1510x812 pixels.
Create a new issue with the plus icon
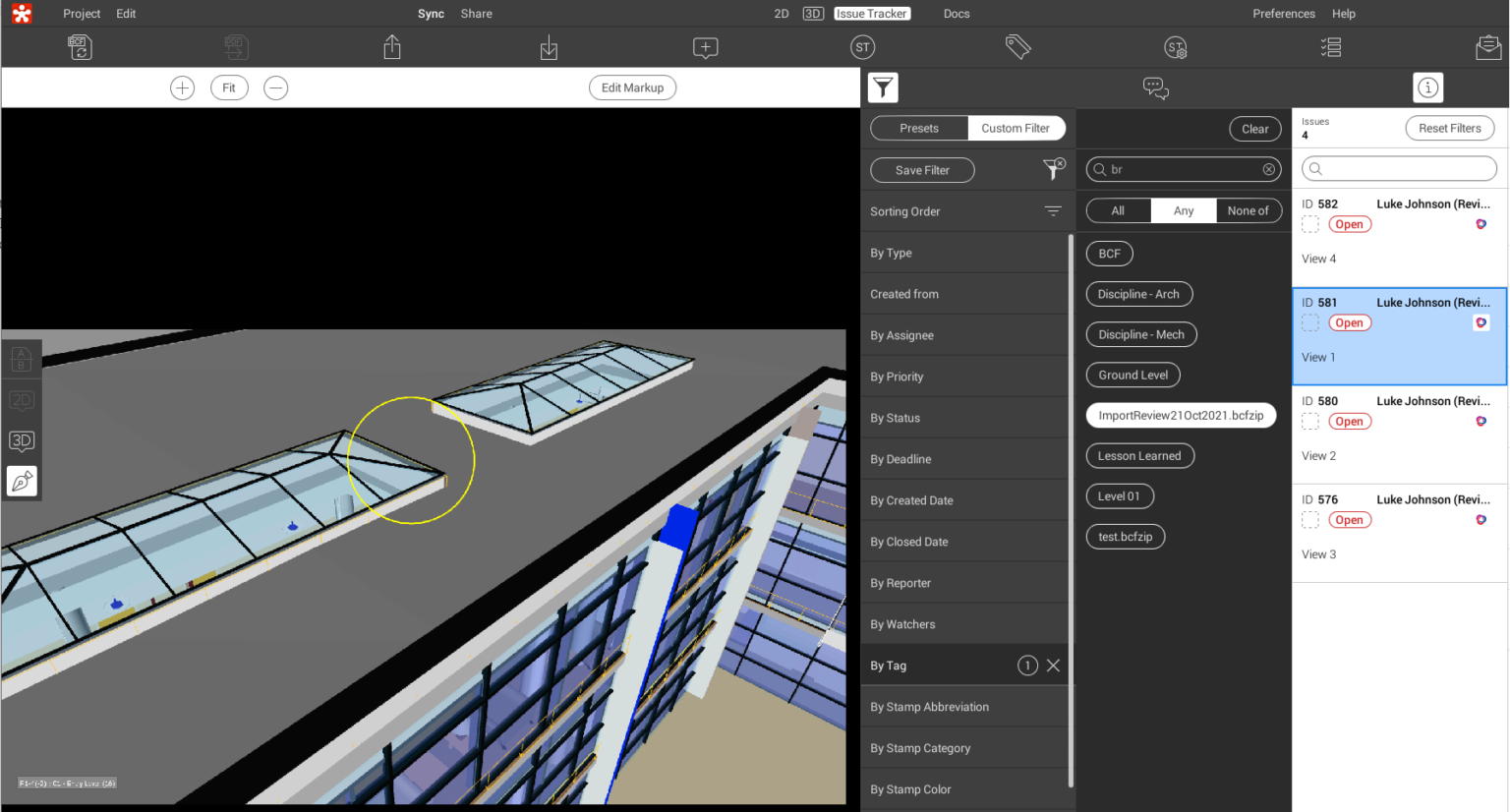tap(705, 46)
